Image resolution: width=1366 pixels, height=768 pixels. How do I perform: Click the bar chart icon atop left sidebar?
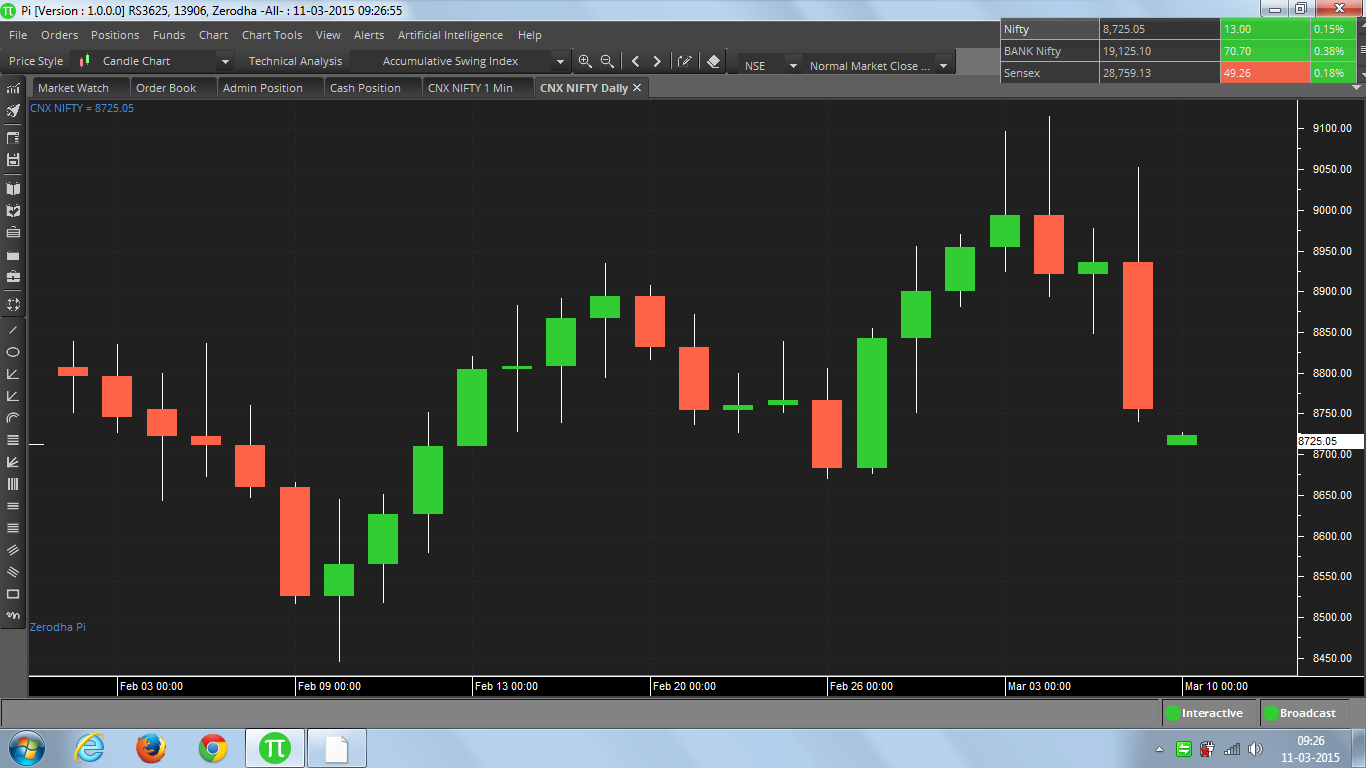click(x=13, y=88)
